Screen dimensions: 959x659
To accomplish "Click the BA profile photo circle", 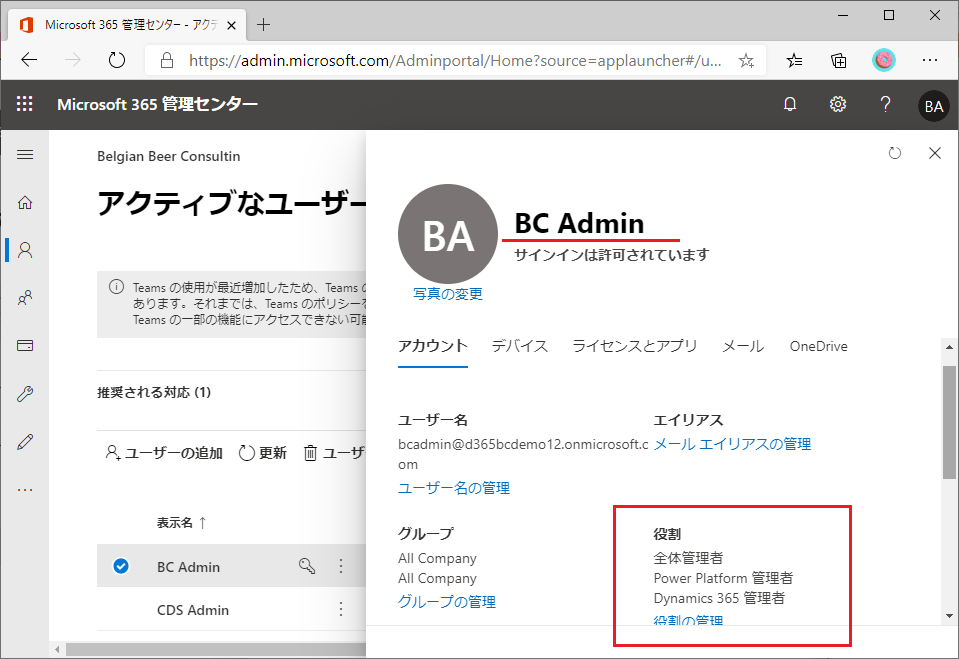I will click(x=448, y=234).
